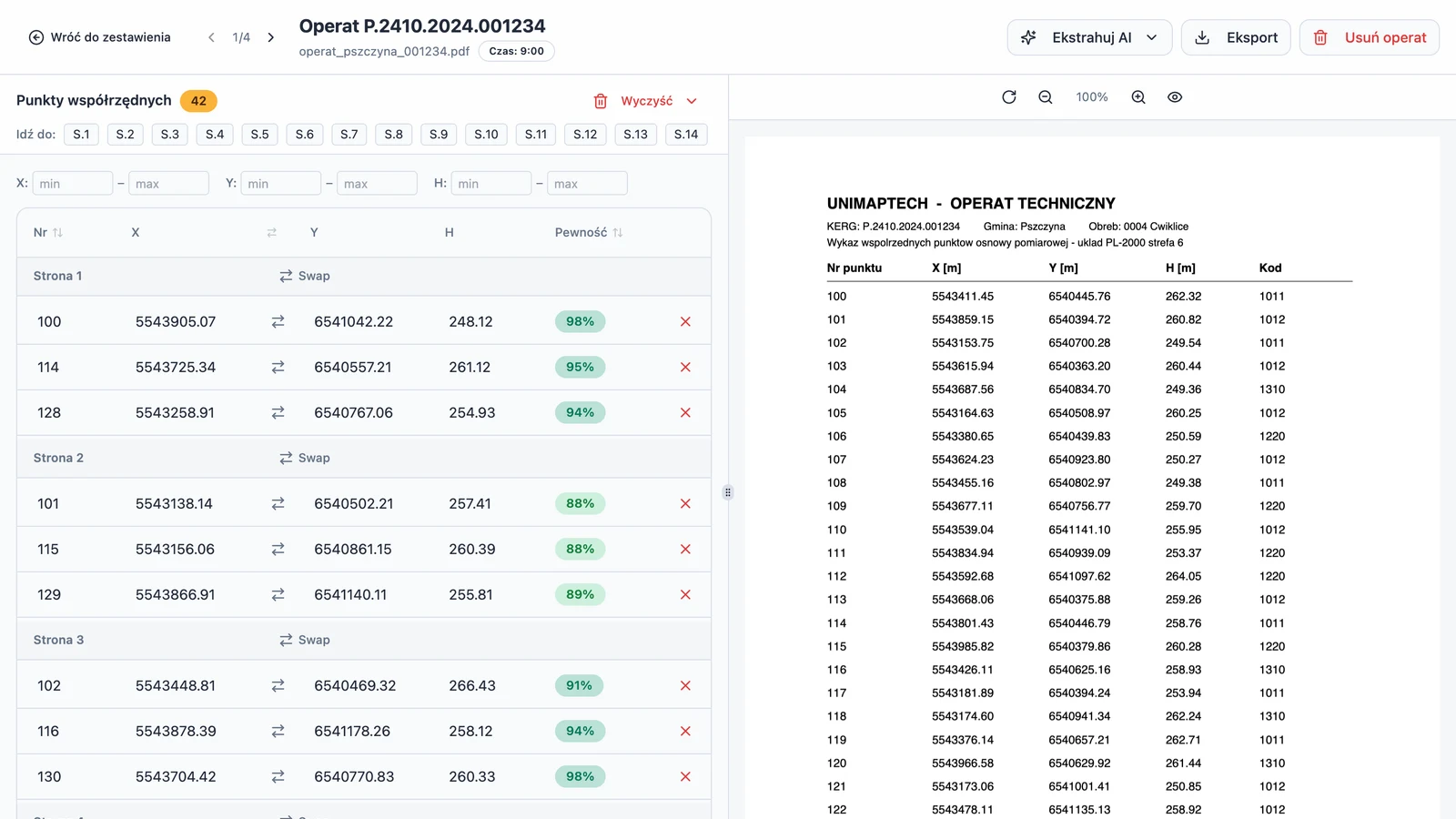Jump to page S.12
Image resolution: width=1456 pixels, height=819 pixels.
[x=585, y=135]
